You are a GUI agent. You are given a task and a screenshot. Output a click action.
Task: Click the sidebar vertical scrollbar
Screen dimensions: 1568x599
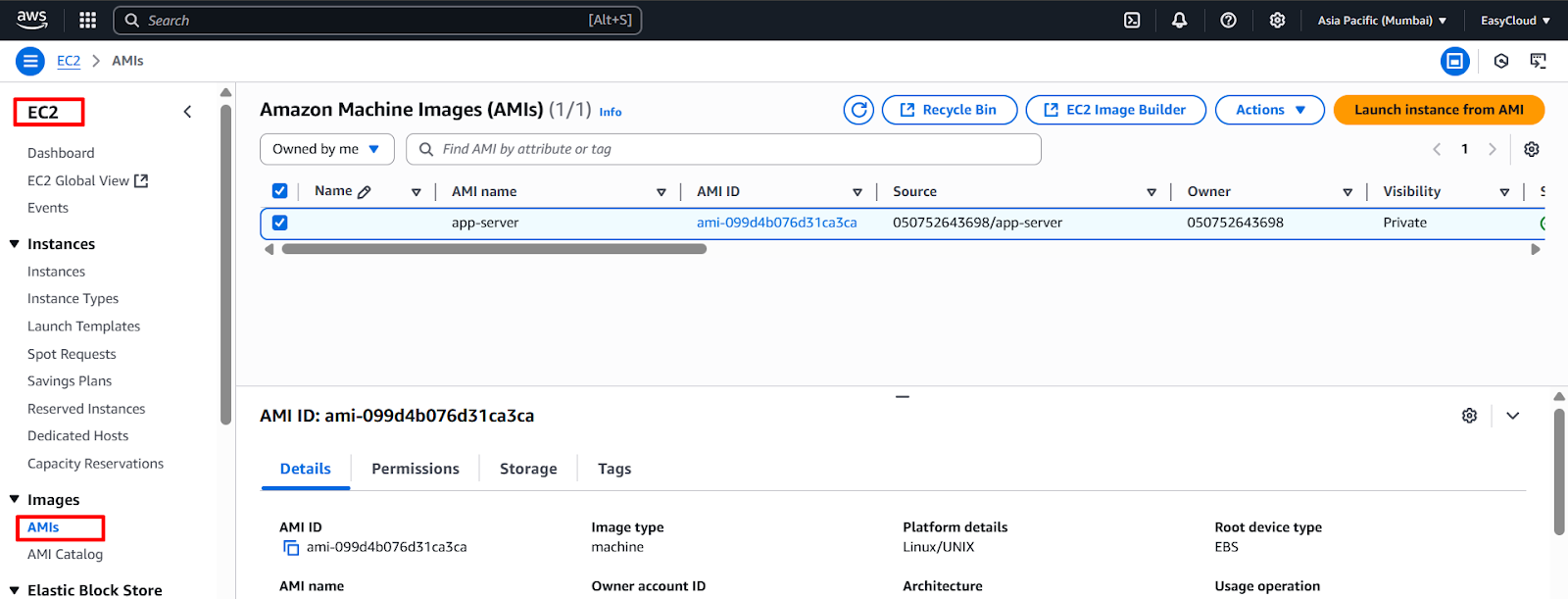coord(225,265)
